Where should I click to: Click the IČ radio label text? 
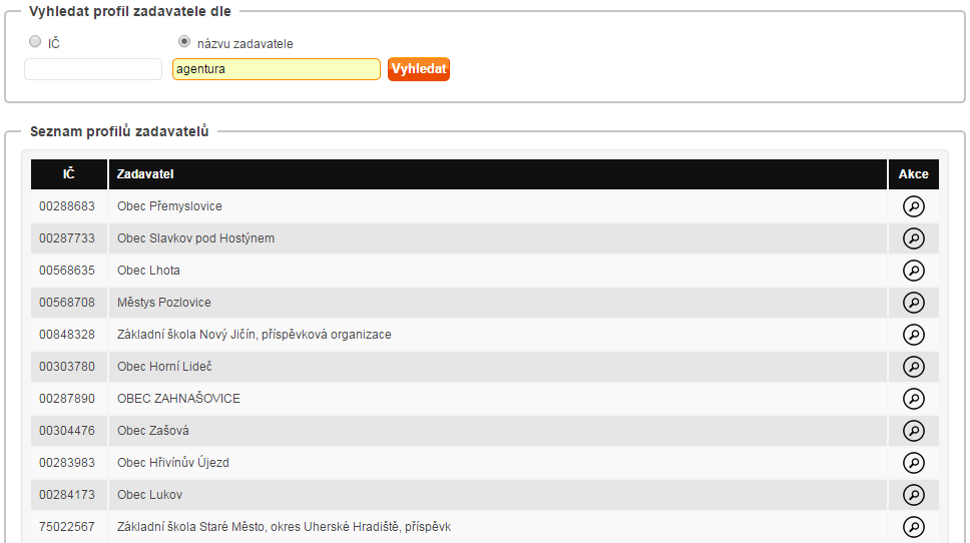pos(54,43)
